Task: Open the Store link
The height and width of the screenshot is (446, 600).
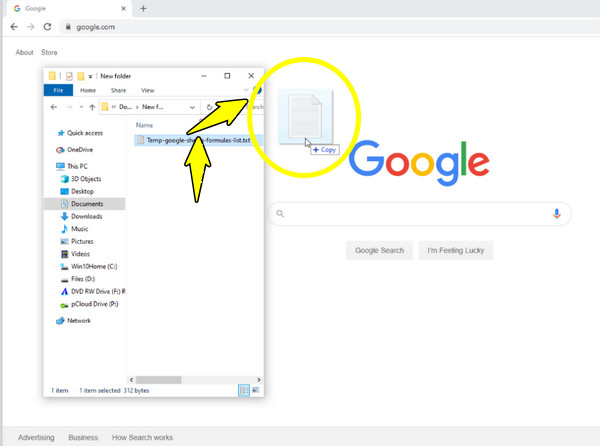Action: [49, 52]
